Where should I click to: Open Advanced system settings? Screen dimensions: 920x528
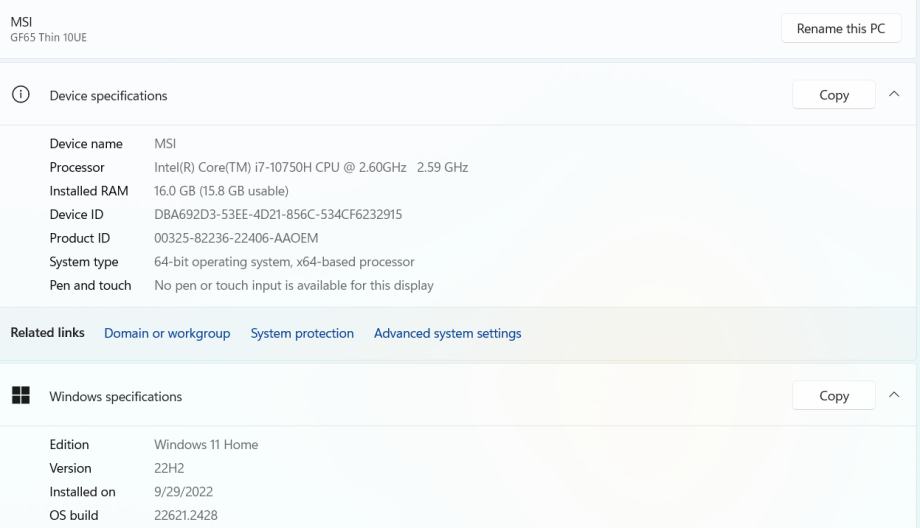(447, 333)
